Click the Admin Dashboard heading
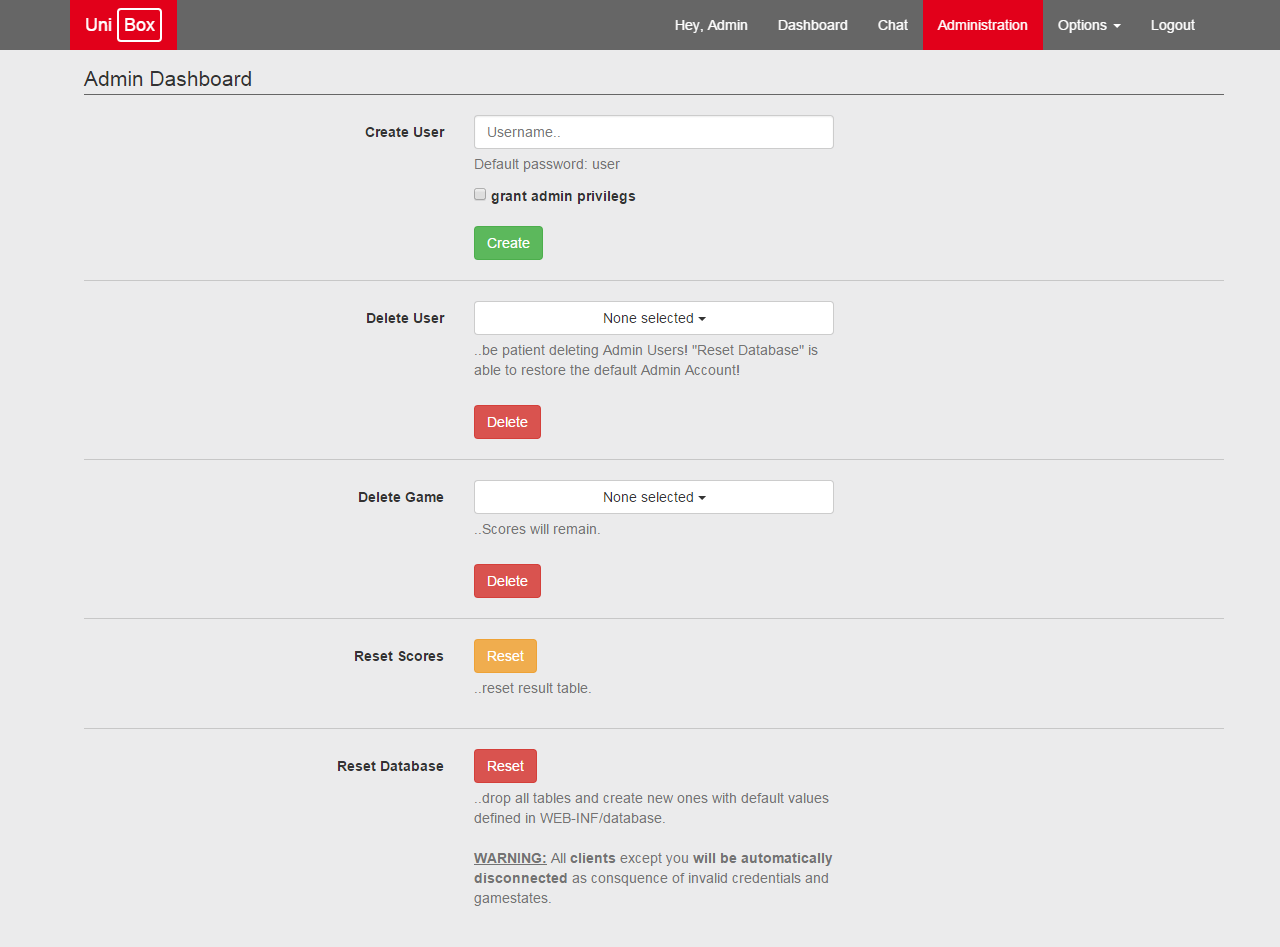 pyautogui.click(x=168, y=79)
